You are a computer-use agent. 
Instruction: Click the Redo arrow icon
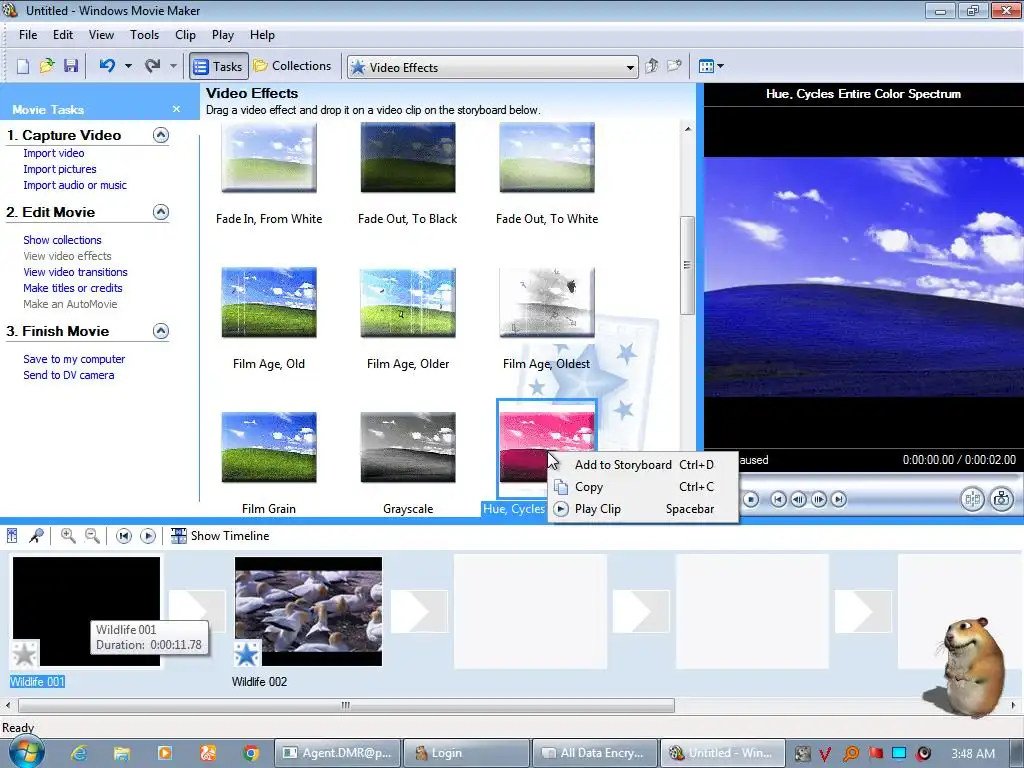(x=153, y=65)
